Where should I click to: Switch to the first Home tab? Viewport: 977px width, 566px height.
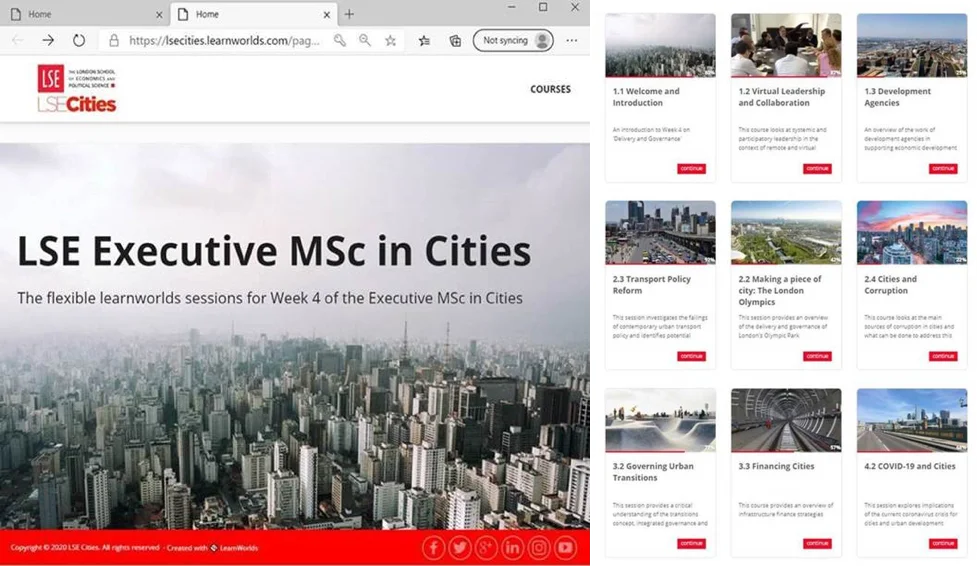(84, 14)
